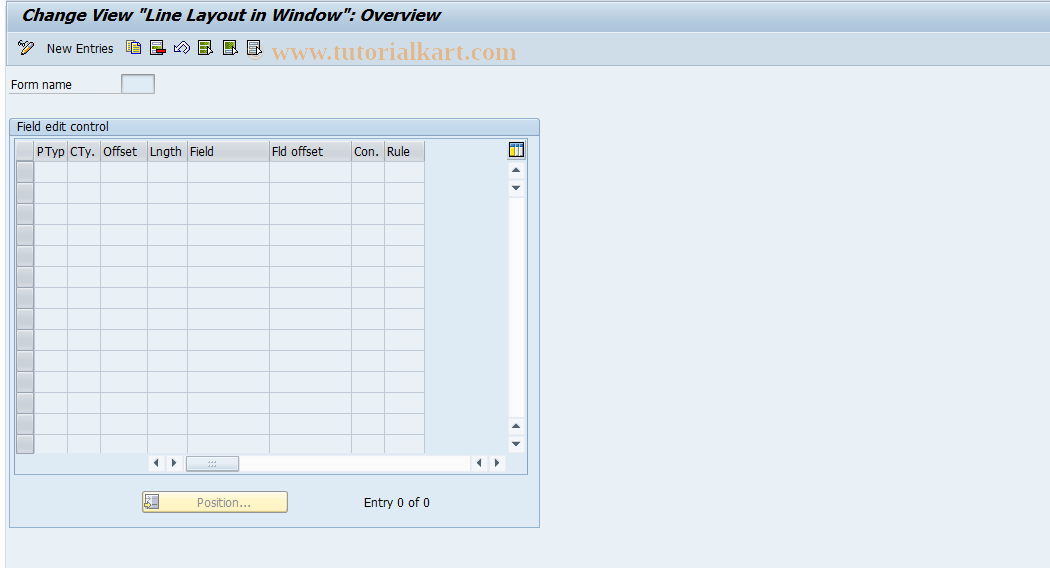This screenshot has height=568, width=1050.
Task: Click the right arrow next to the left-end arrow
Action: click(x=173, y=463)
